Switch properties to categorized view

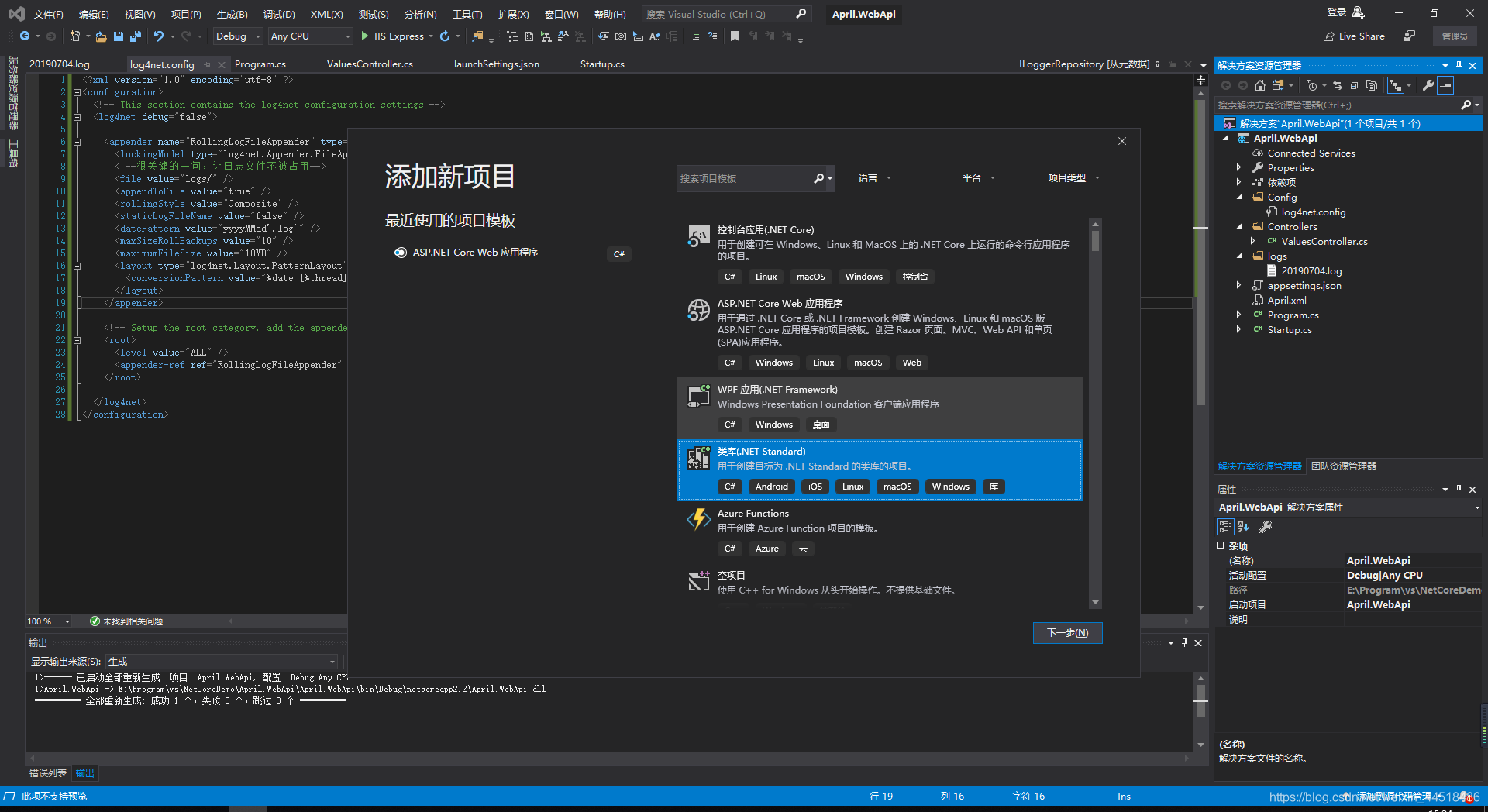coord(1225,527)
